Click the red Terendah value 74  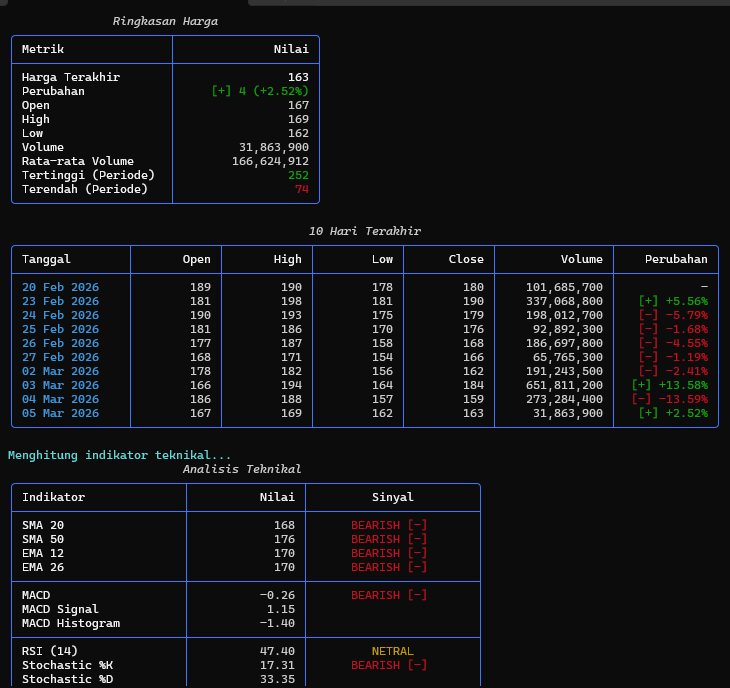click(301, 189)
